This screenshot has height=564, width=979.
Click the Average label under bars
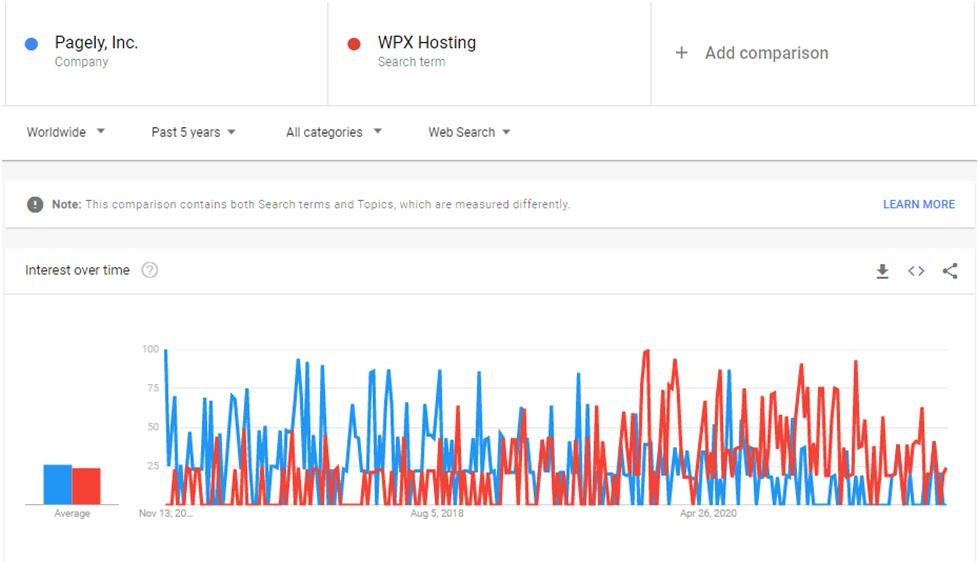[72, 513]
